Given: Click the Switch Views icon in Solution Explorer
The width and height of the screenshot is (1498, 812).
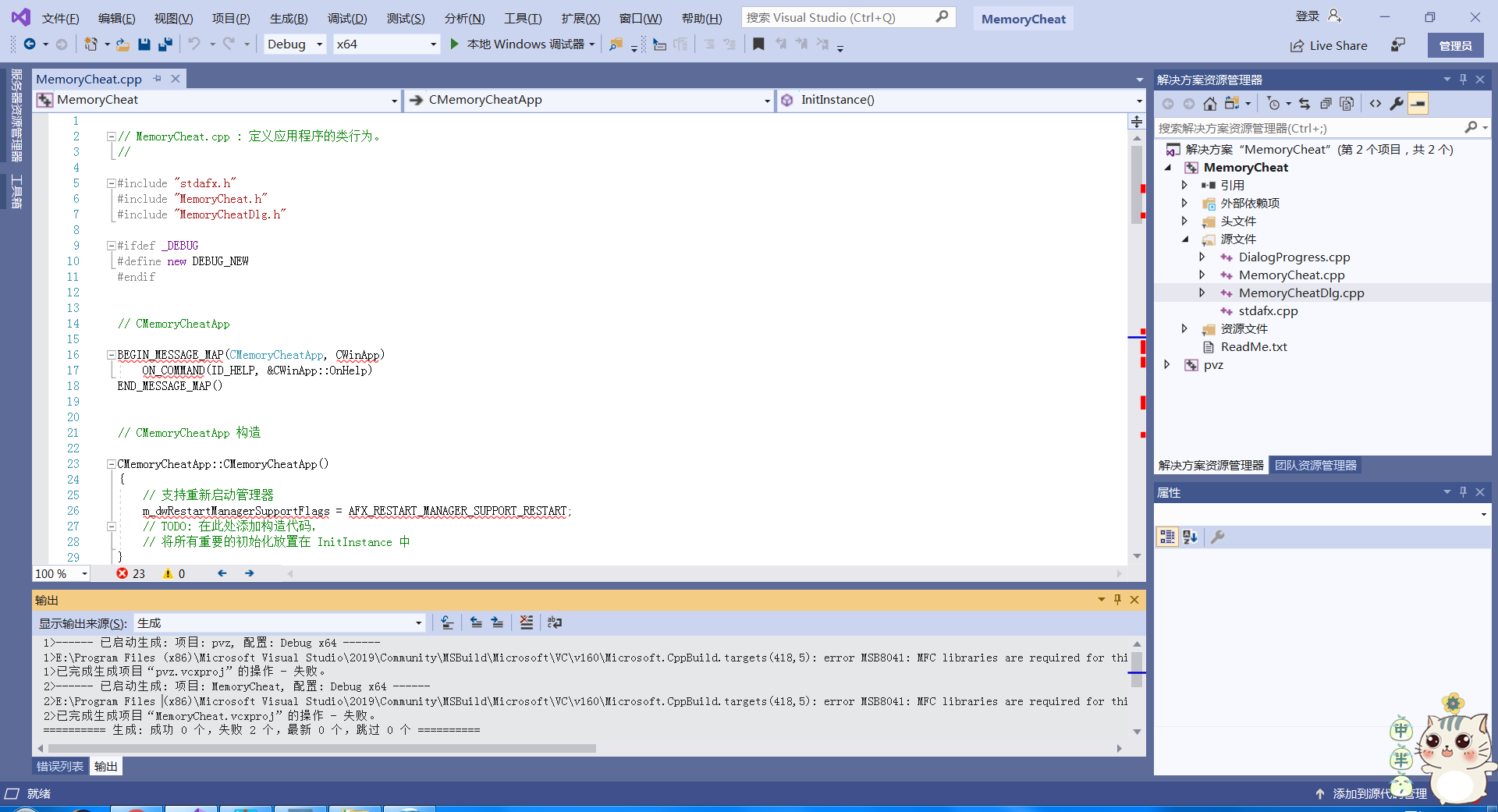Looking at the screenshot, I should tap(1232, 104).
